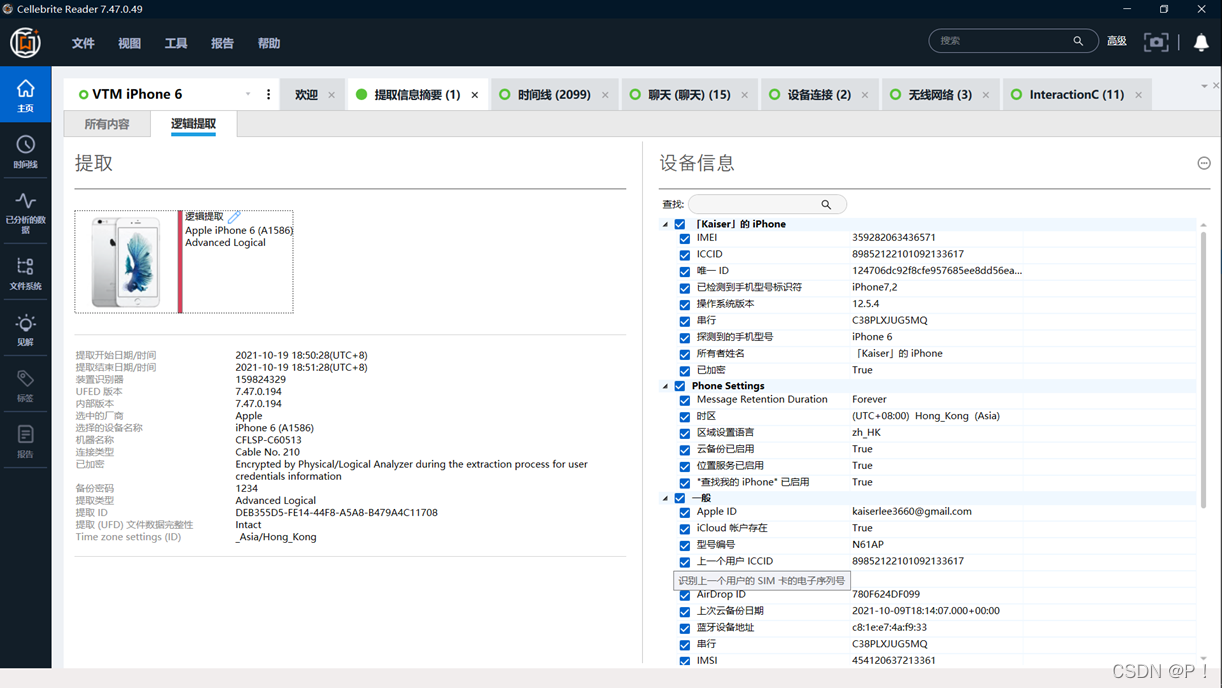
Task: Toggle the Phone Settings group checkbox
Action: (x=680, y=386)
